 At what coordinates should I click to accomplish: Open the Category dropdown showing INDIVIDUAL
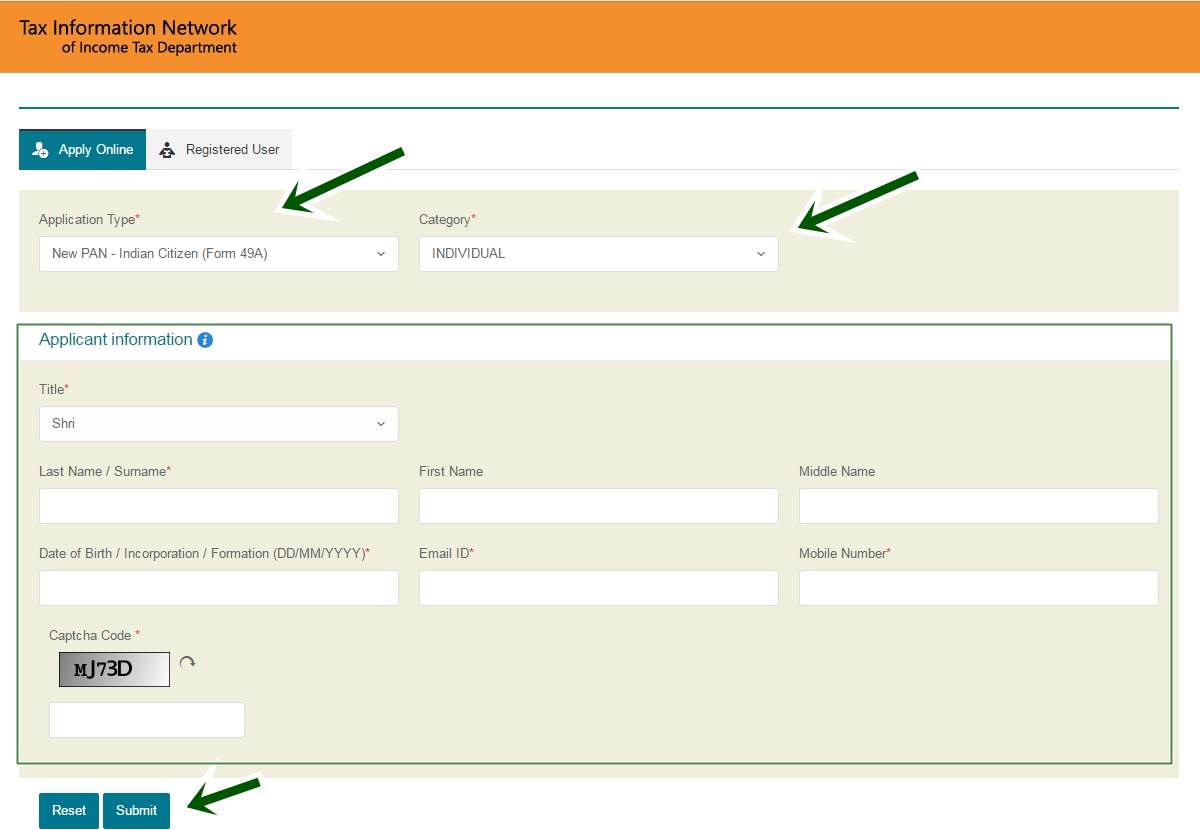tap(598, 253)
